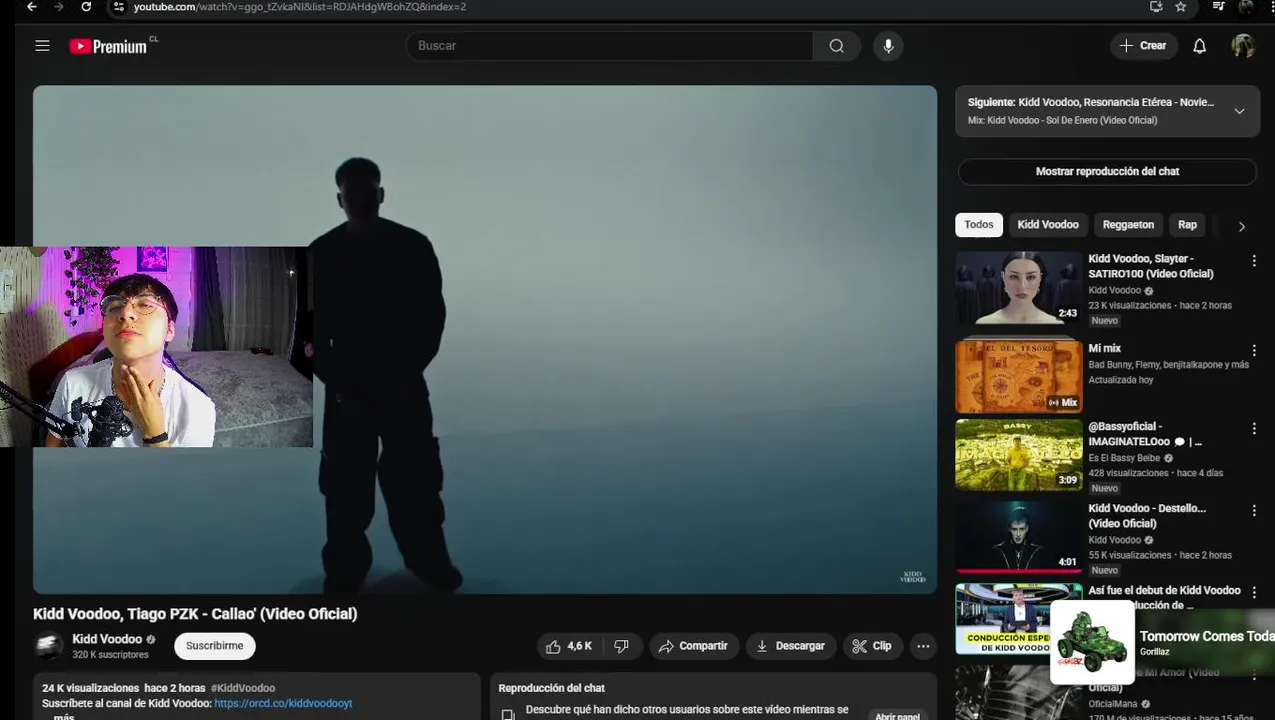This screenshot has width=1275, height=720.
Task: Open the #KiddVoodoo hashtag
Action: 243,688
